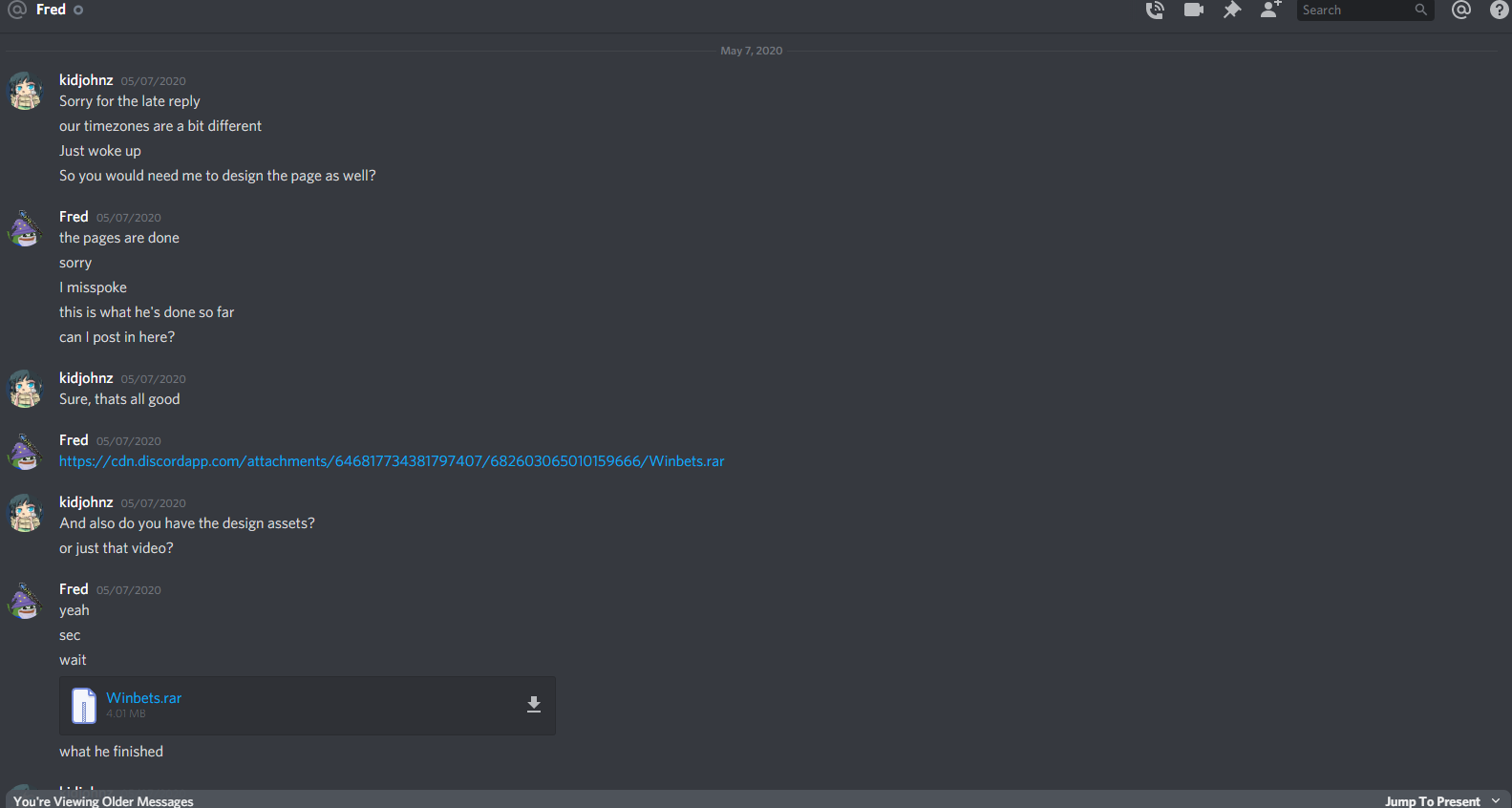Start a voice call with Fred
This screenshot has width=1512, height=808.
click(x=1155, y=11)
